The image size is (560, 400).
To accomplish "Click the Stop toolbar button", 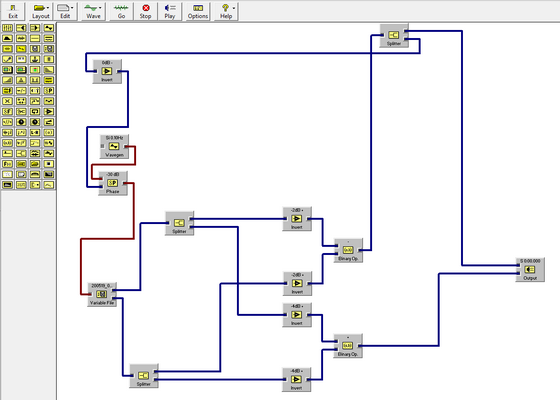I will pos(145,11).
